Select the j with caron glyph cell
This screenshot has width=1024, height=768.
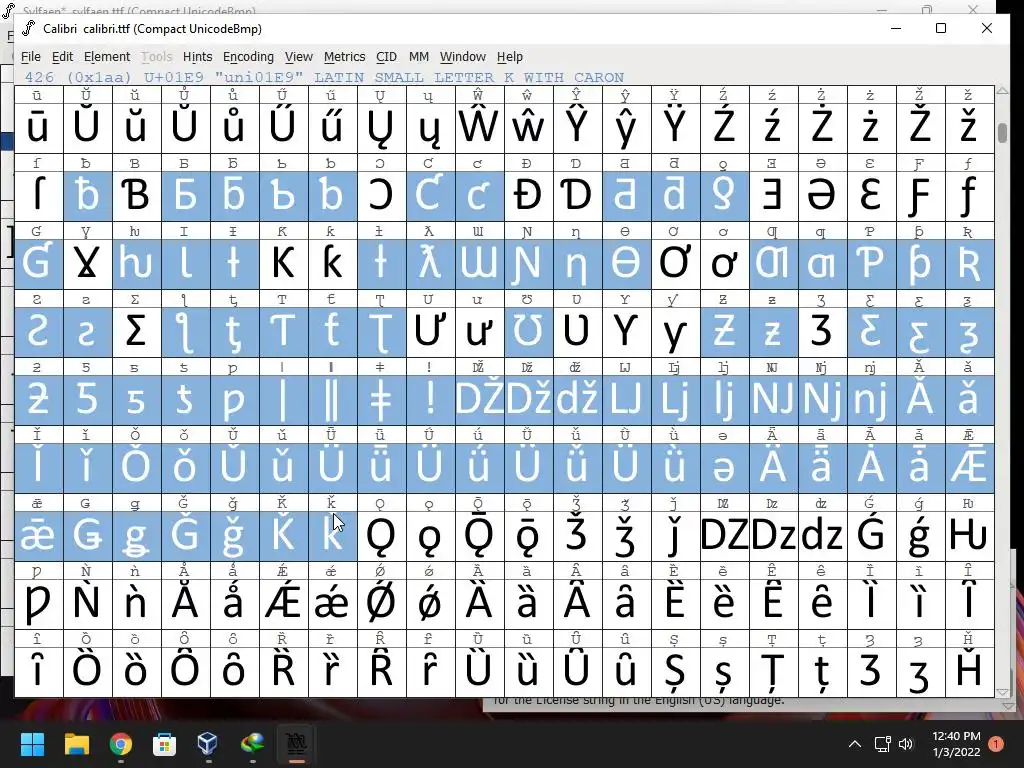[x=675, y=536]
